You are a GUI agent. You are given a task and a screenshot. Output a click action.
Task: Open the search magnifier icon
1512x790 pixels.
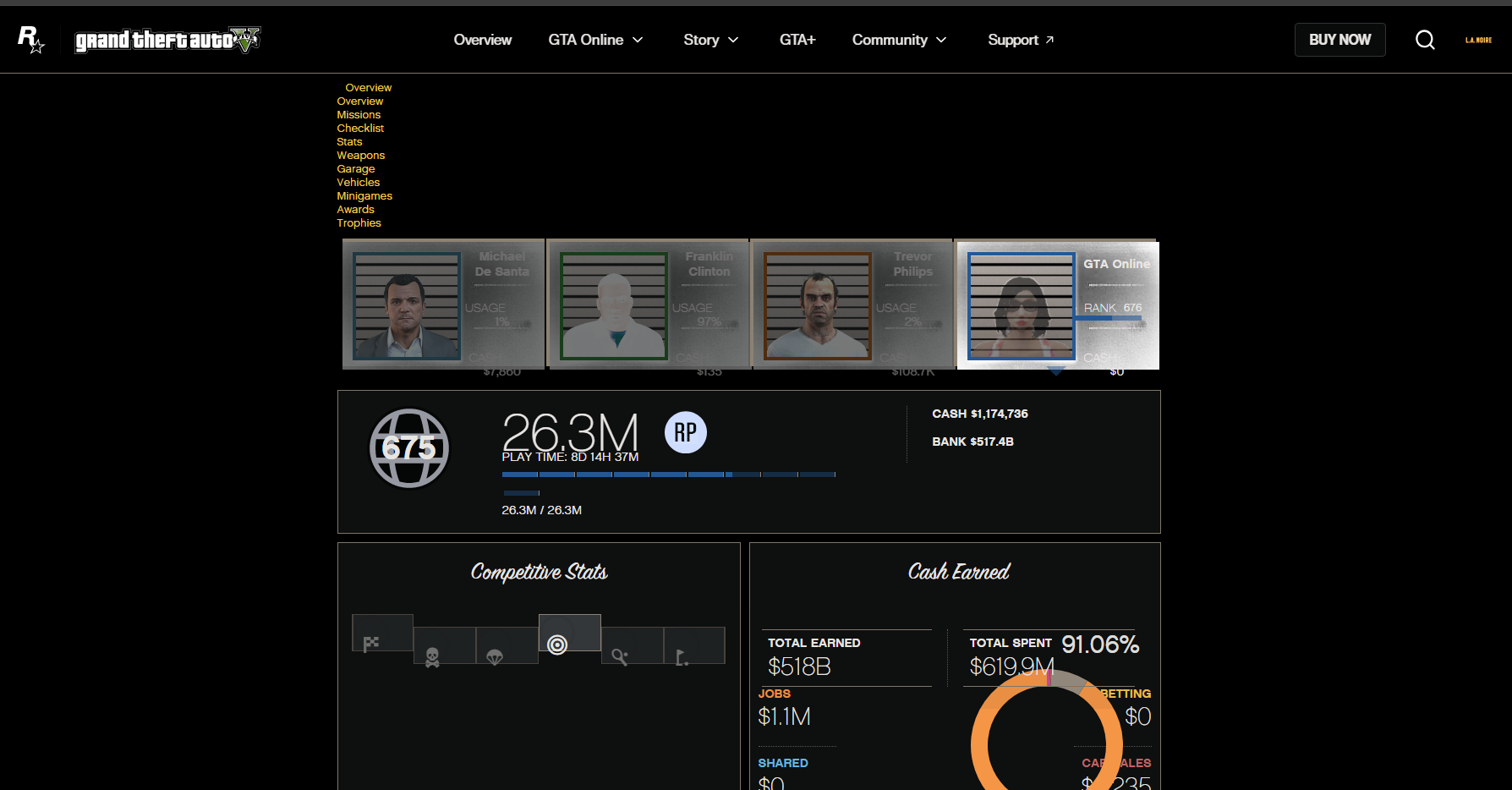pyautogui.click(x=1425, y=40)
